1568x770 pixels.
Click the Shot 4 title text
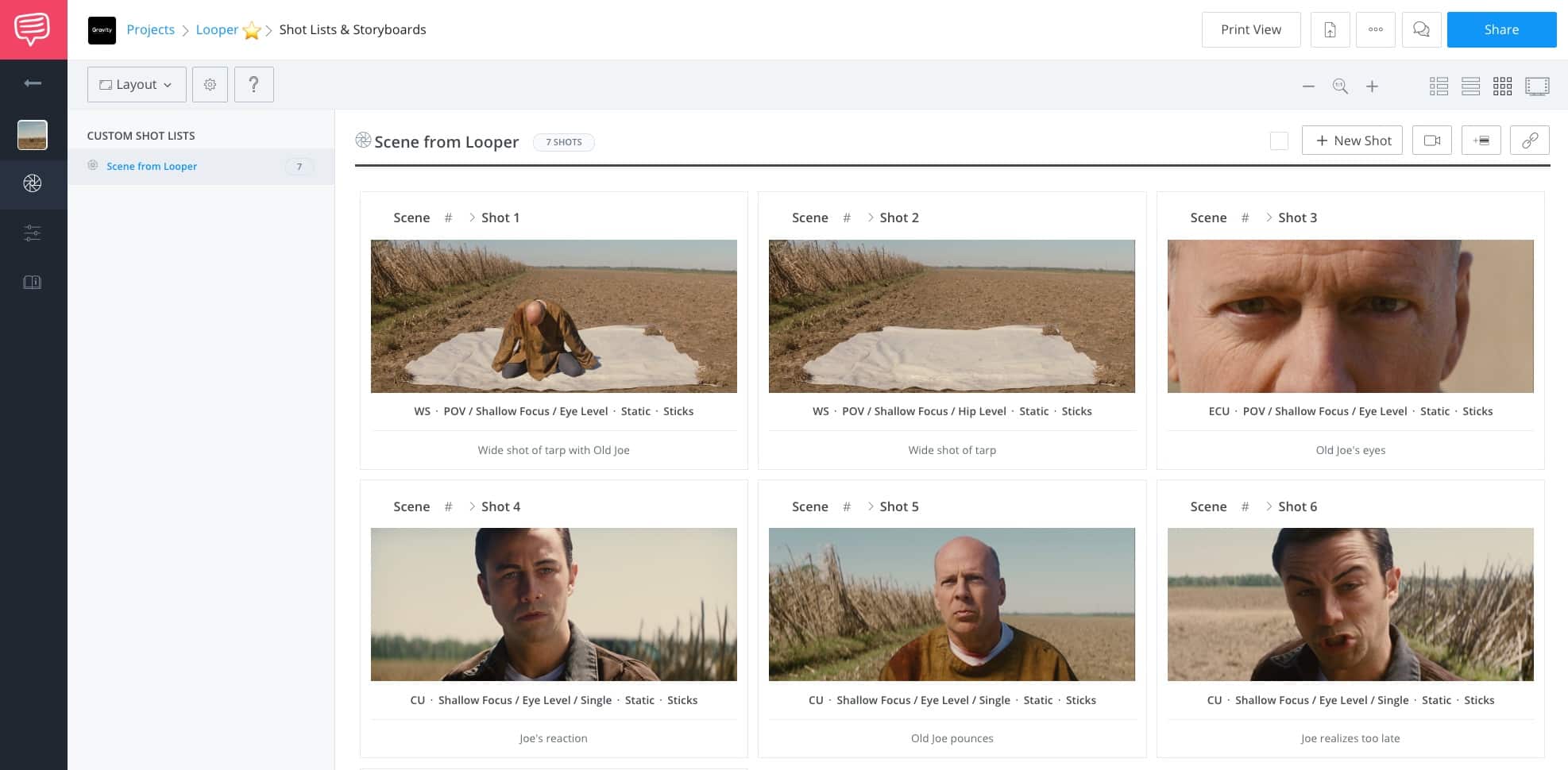click(500, 506)
